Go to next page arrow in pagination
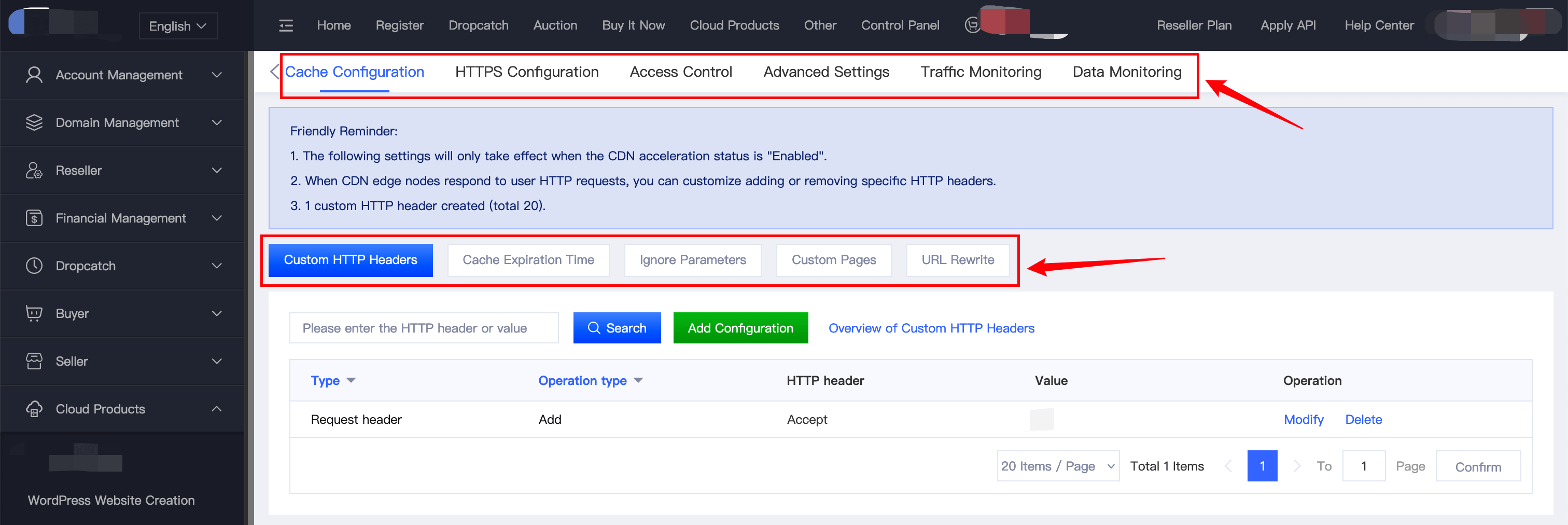The image size is (1568, 525). (1296, 466)
